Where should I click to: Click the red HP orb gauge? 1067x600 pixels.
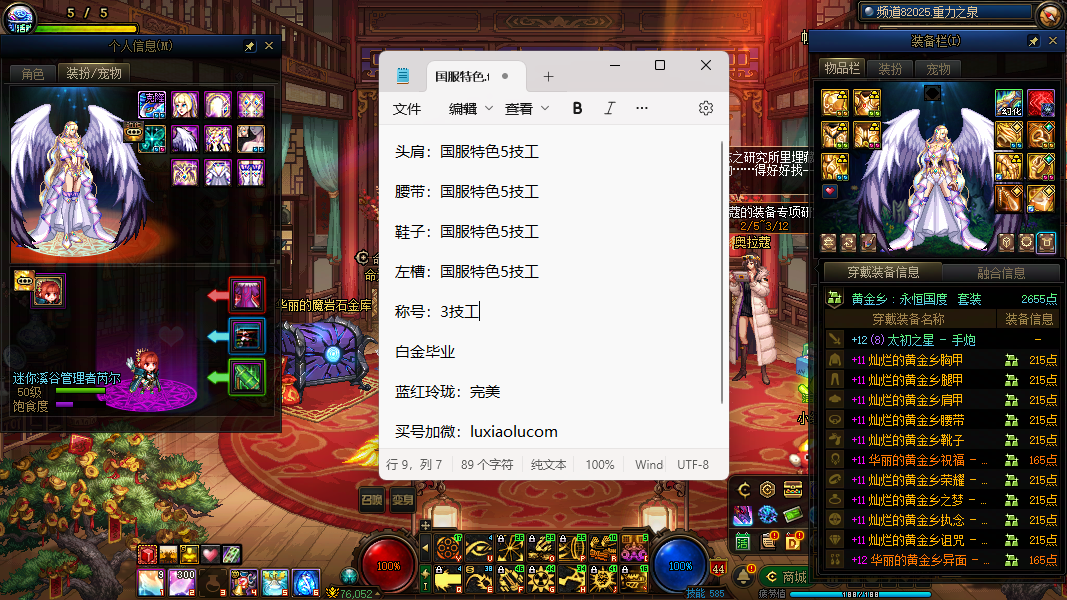point(388,565)
